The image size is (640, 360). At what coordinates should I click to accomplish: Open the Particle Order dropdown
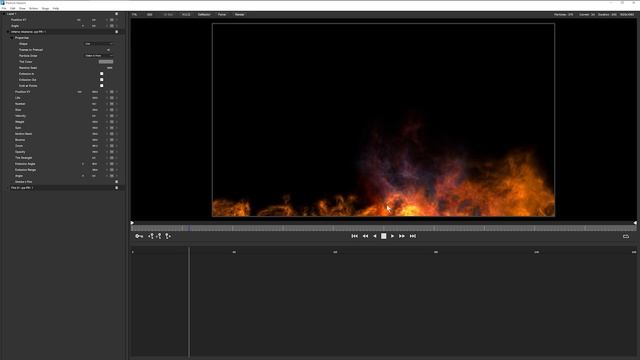[x=98, y=56]
